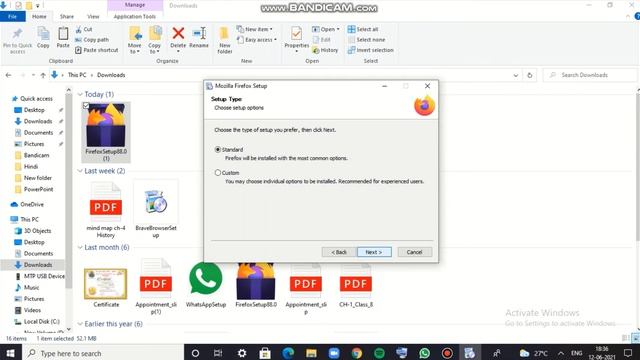Image resolution: width=640 pixels, height=360 pixels.
Task: Open the New item dropdown
Action: (255, 29)
